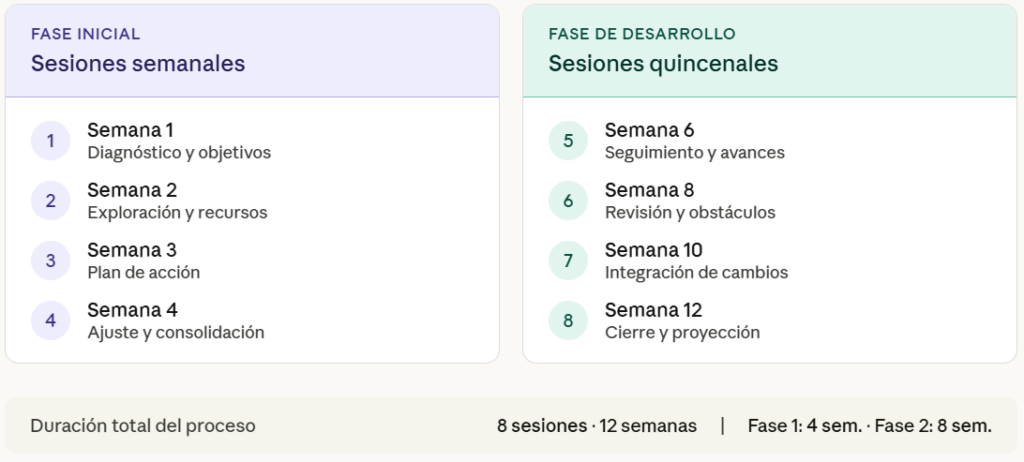
Task: Click the green number 5 badge
Action: (568, 141)
